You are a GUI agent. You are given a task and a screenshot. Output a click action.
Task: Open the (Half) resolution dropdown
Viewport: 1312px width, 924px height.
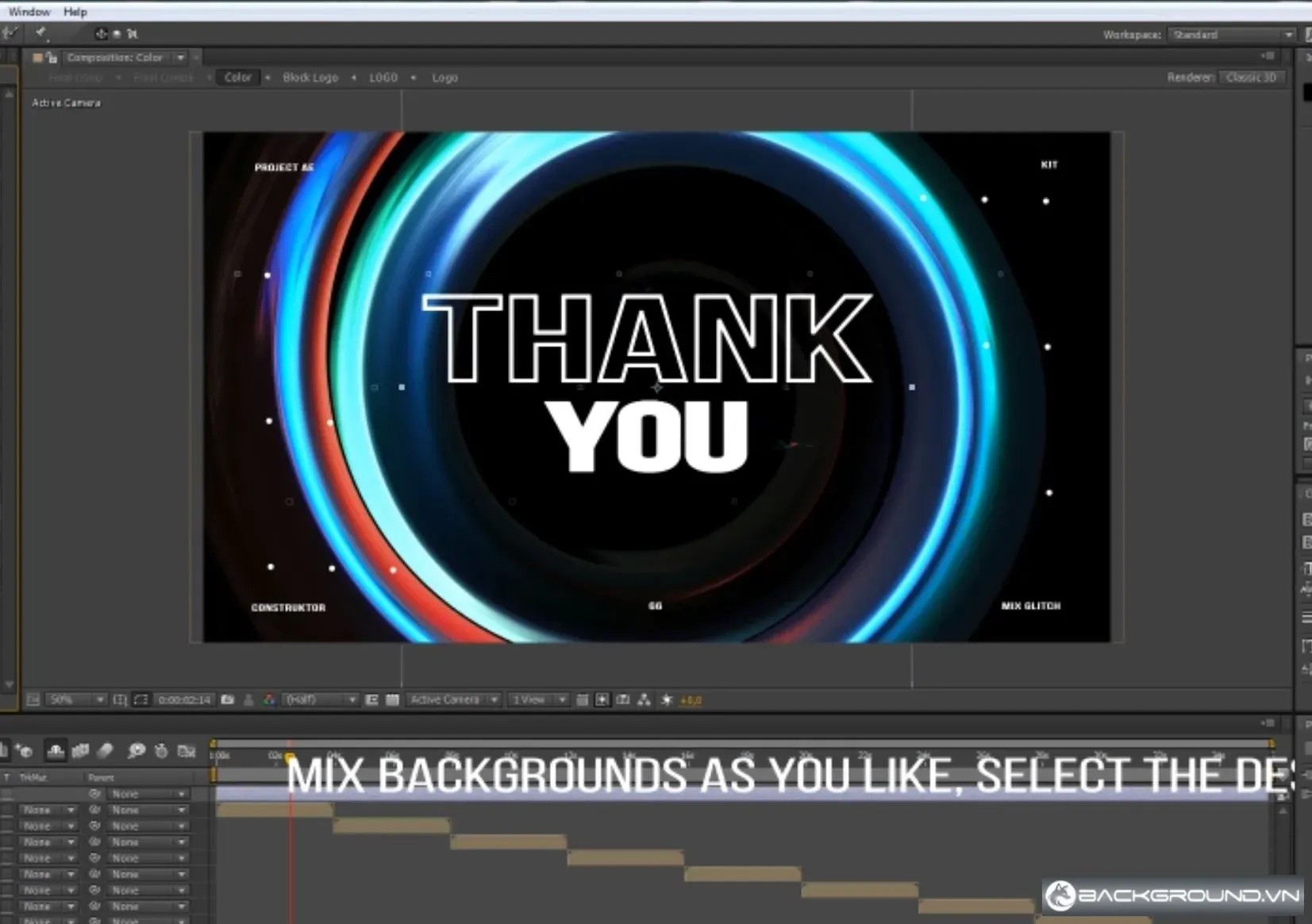tap(320, 700)
